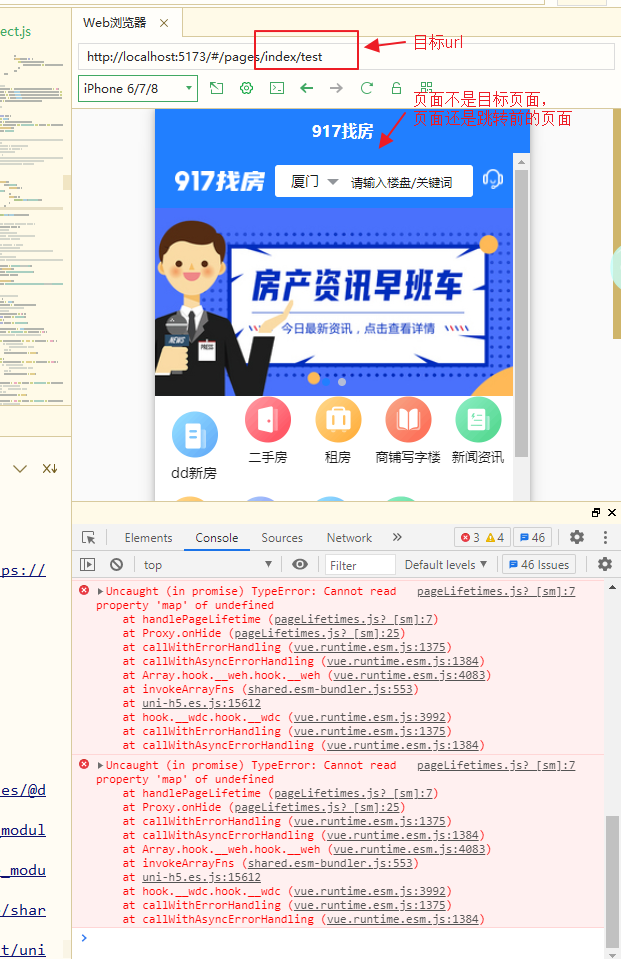Switch to the Sources tab
Image resolution: width=621 pixels, height=959 pixels.
pos(282,538)
